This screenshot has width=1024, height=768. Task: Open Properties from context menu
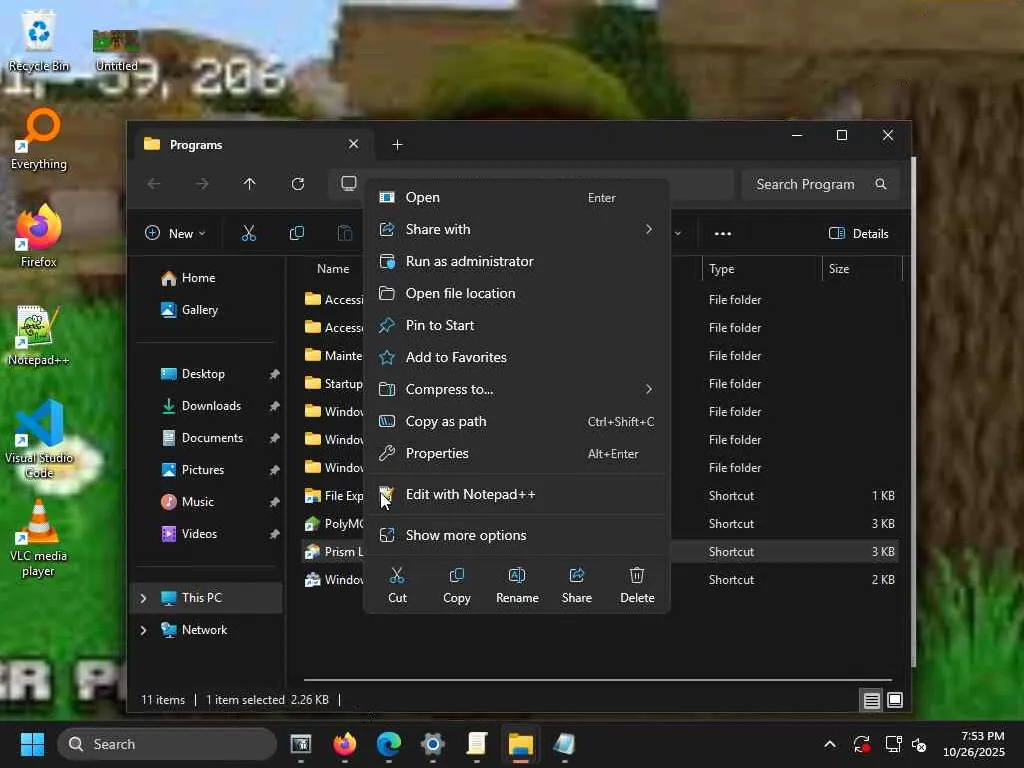coord(517,453)
